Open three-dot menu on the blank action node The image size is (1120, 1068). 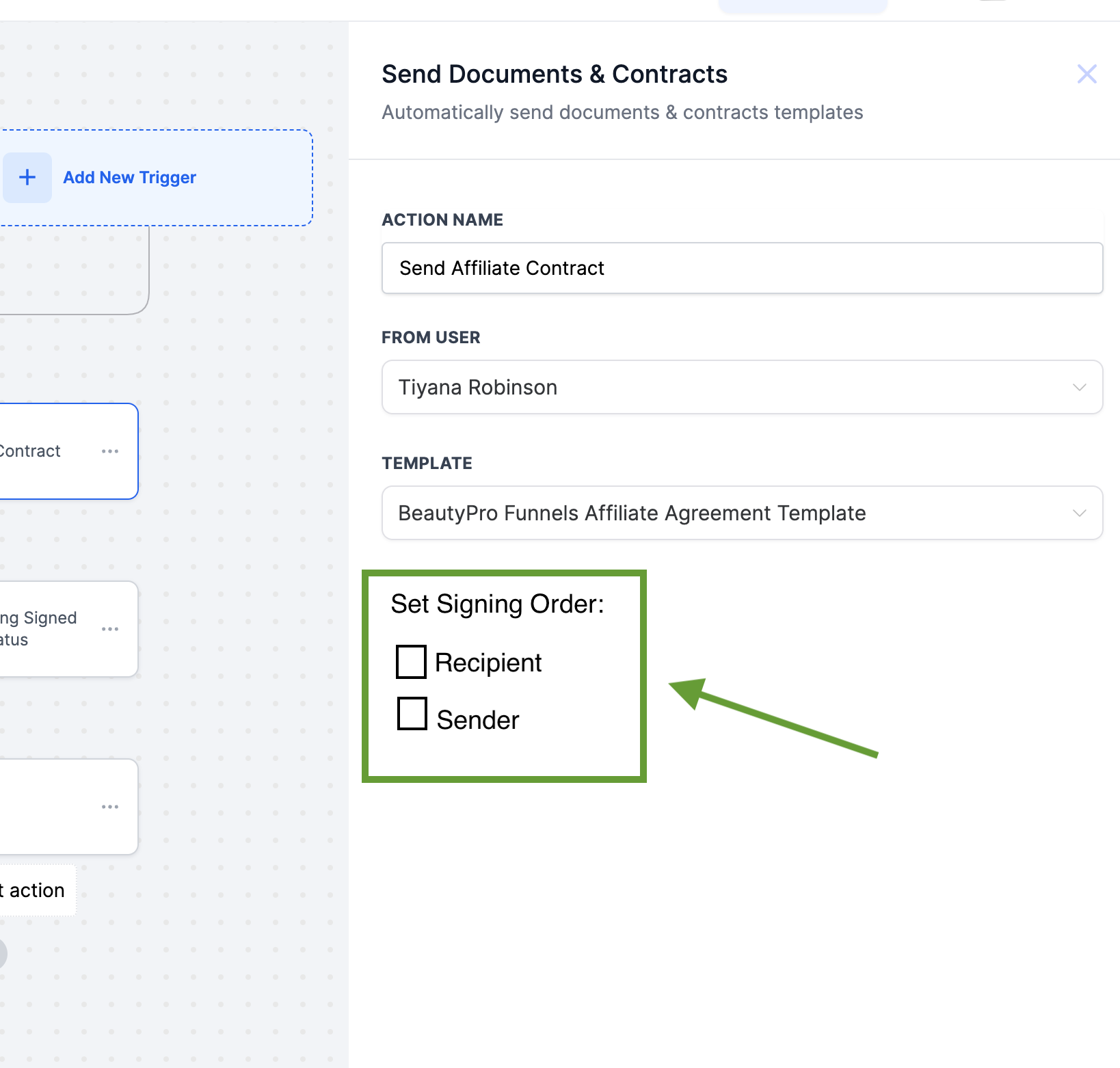click(x=110, y=807)
